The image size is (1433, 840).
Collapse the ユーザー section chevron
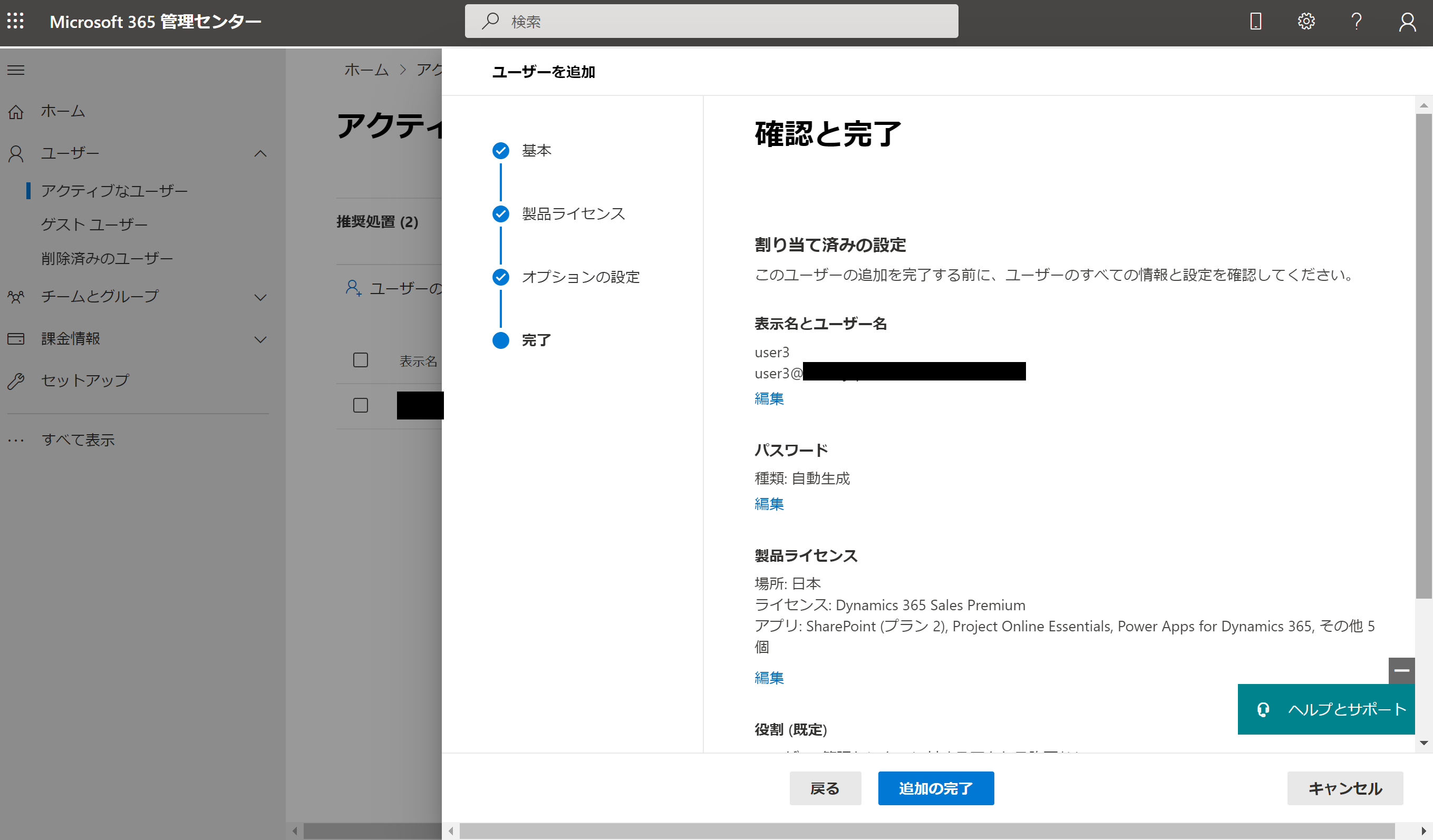pyautogui.click(x=260, y=153)
